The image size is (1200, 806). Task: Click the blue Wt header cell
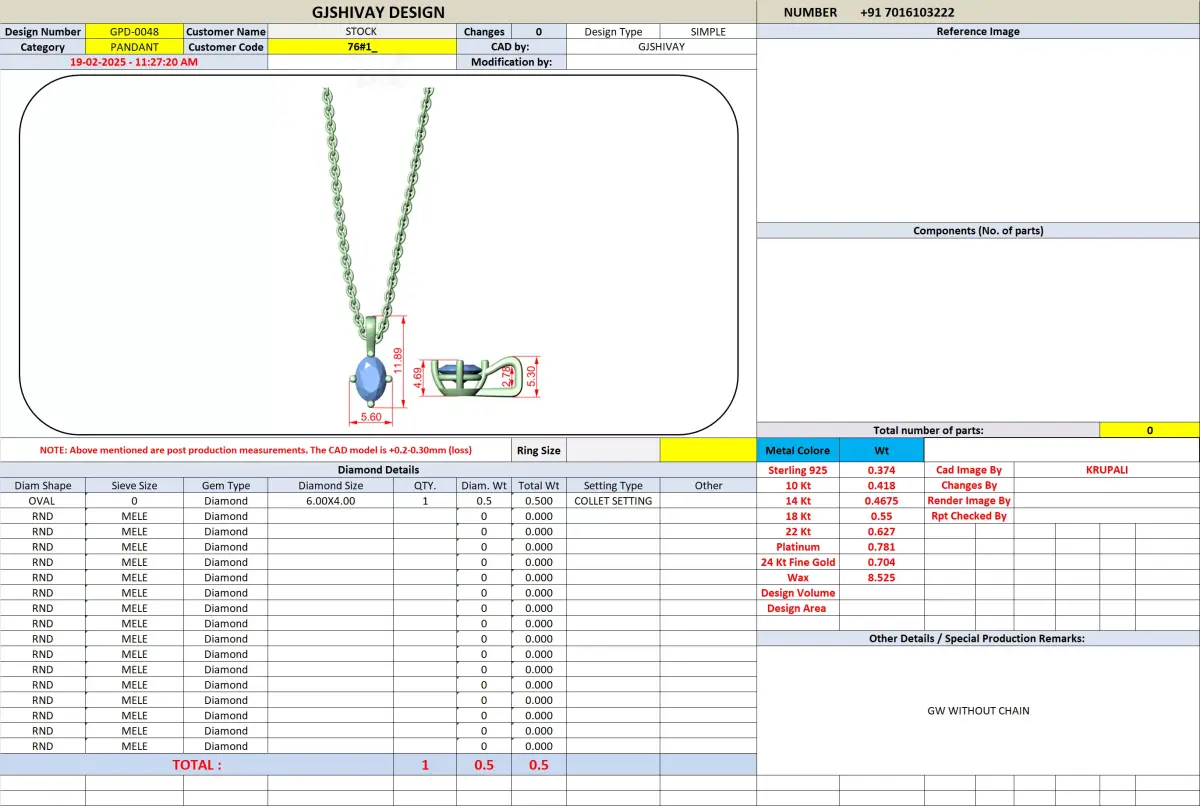tap(881, 450)
